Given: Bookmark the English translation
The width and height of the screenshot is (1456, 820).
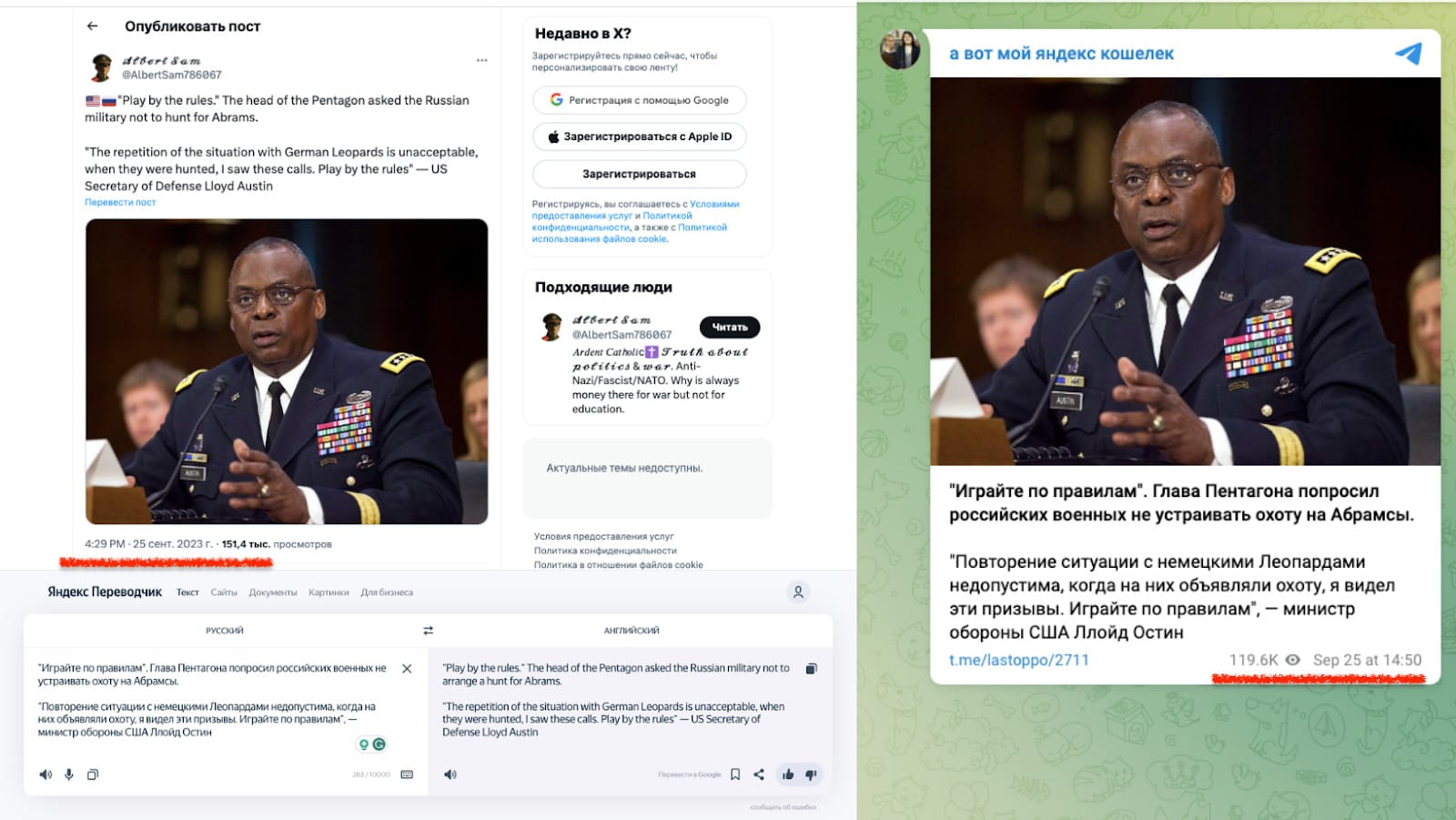Looking at the screenshot, I should coord(735,774).
